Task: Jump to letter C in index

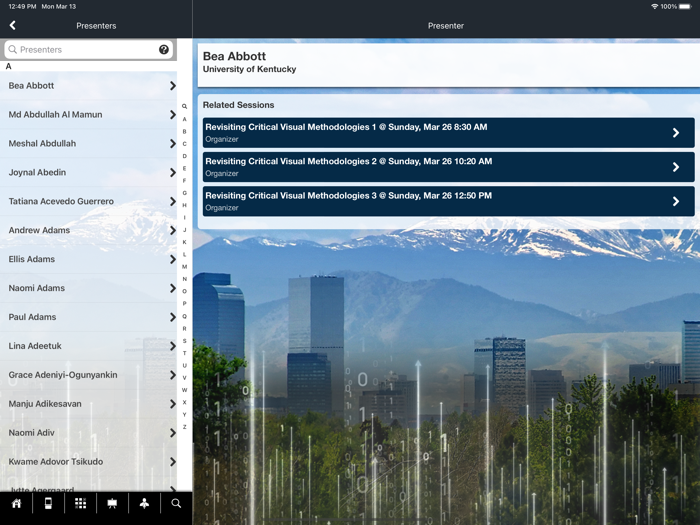Action: click(184, 144)
